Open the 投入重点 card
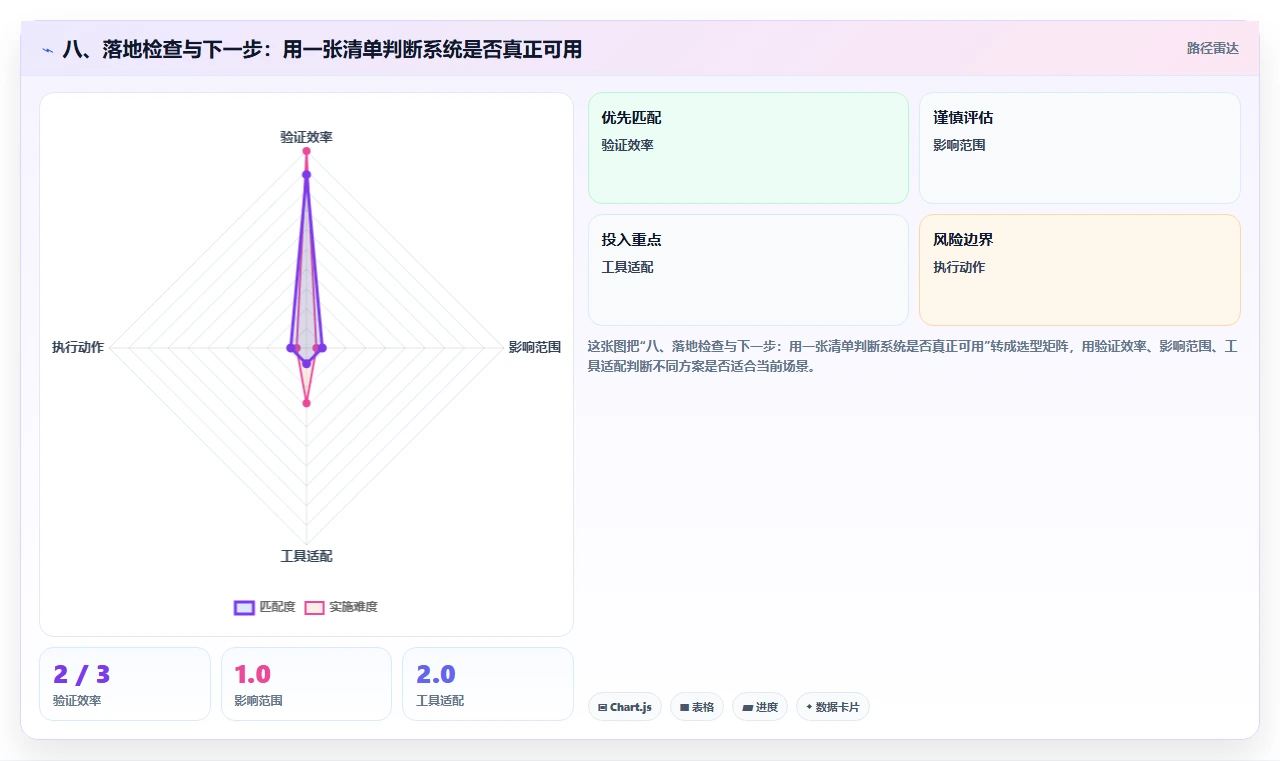This screenshot has height=761, width=1280. tap(748, 270)
